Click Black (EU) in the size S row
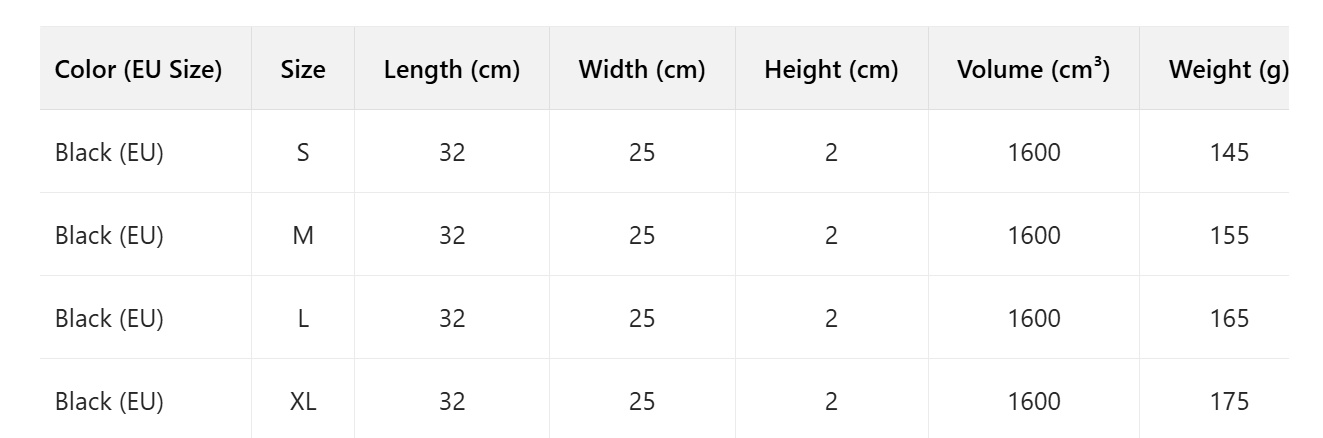Image resolution: width=1323 pixels, height=438 pixels. [x=109, y=153]
